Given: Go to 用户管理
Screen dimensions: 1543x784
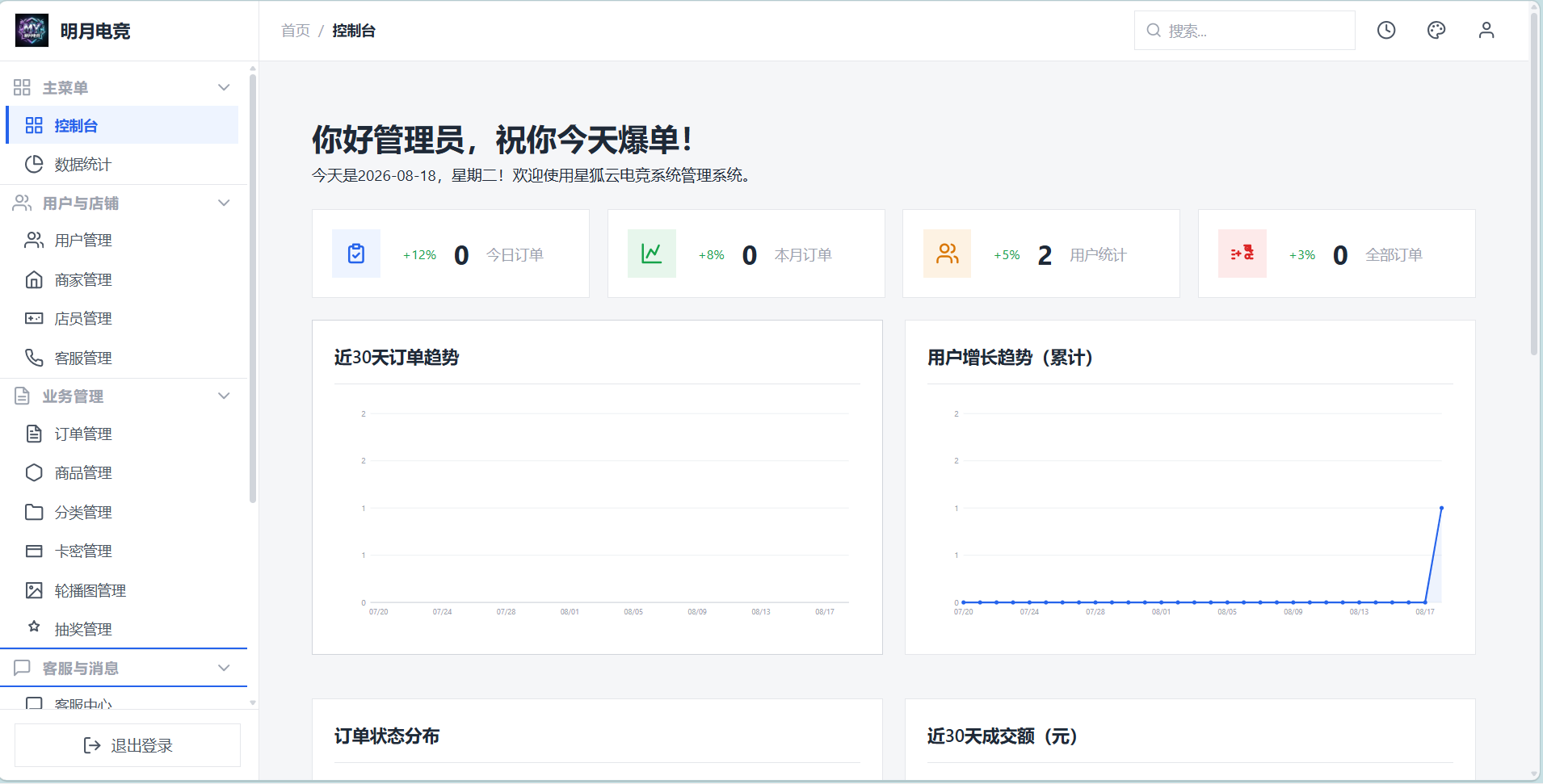Looking at the screenshot, I should pyautogui.click(x=122, y=241).
